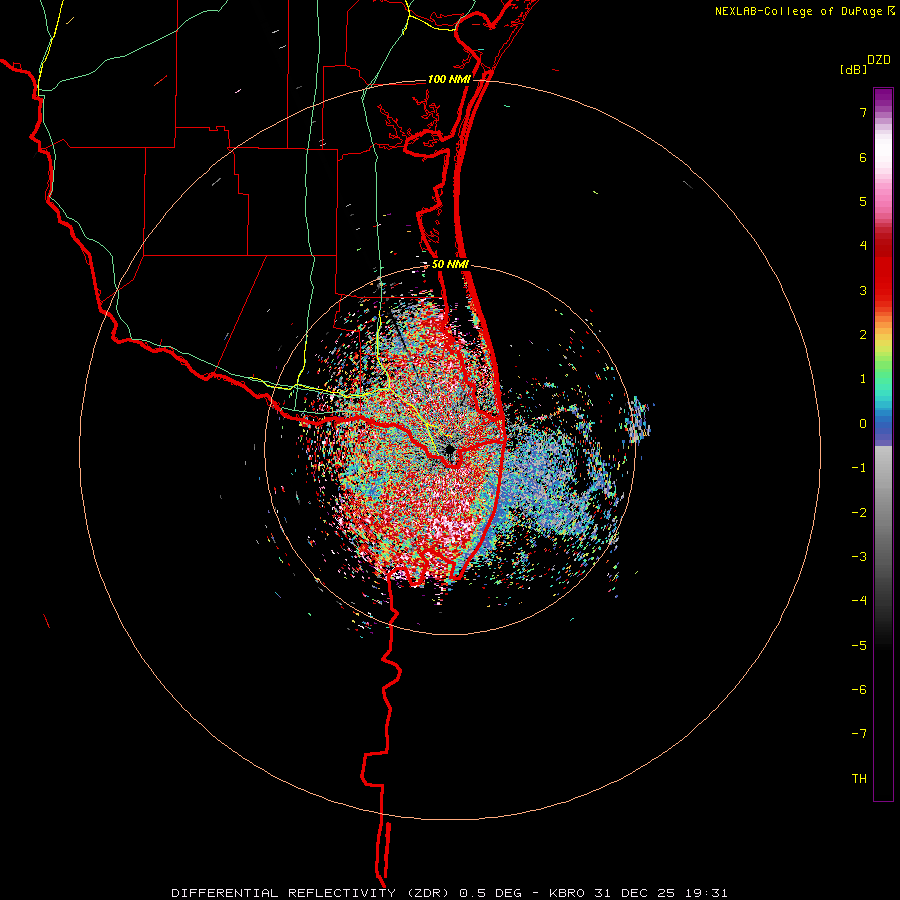
Task: Click the 31 DEC 25 date in the caption
Action: (635, 893)
